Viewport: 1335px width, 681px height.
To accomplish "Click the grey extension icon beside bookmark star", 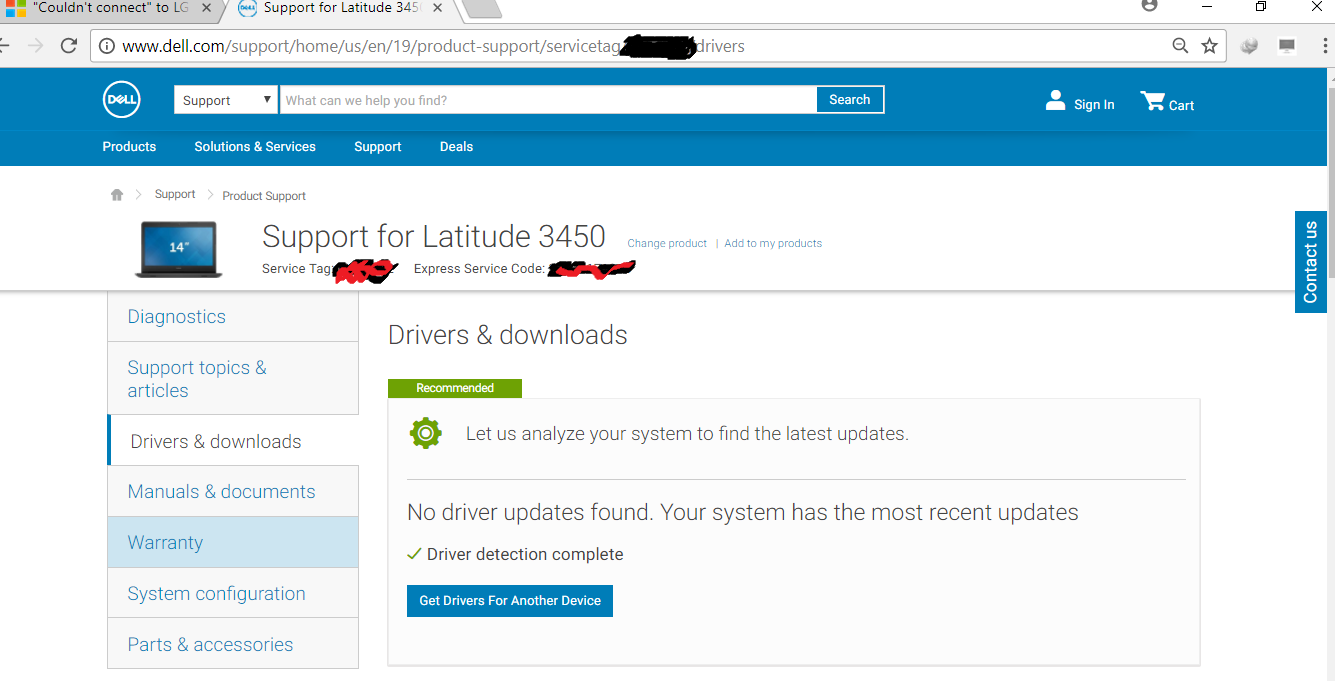I will (1249, 46).
